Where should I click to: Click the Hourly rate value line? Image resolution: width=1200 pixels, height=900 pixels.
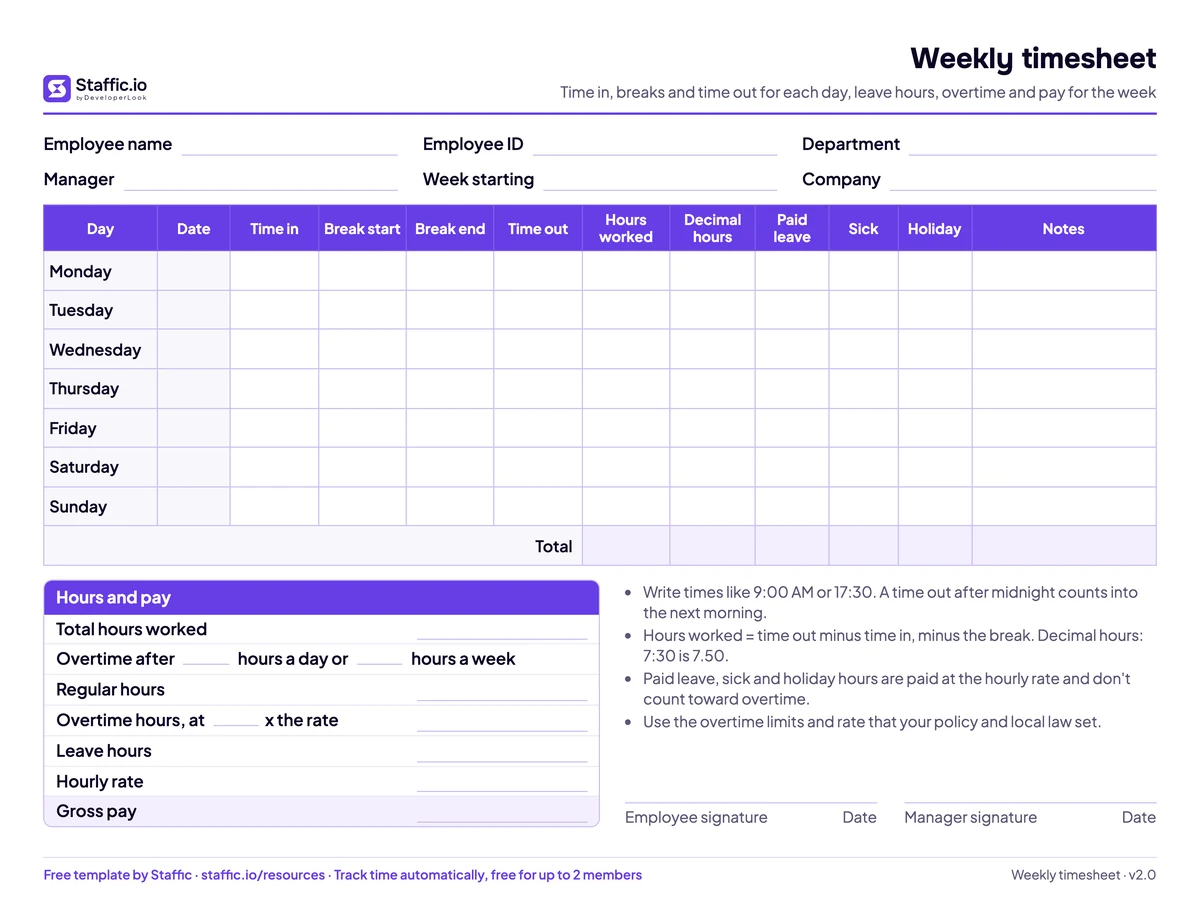(502, 784)
